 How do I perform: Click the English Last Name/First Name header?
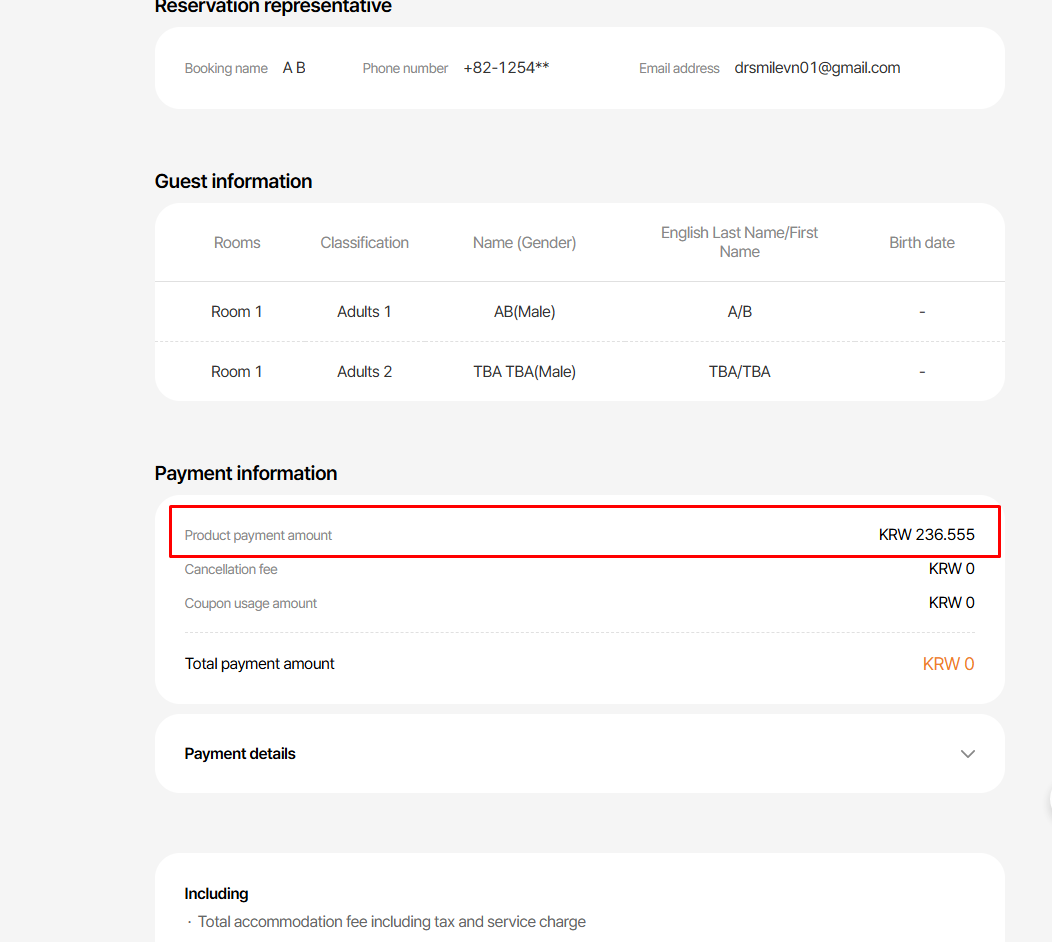click(x=739, y=242)
